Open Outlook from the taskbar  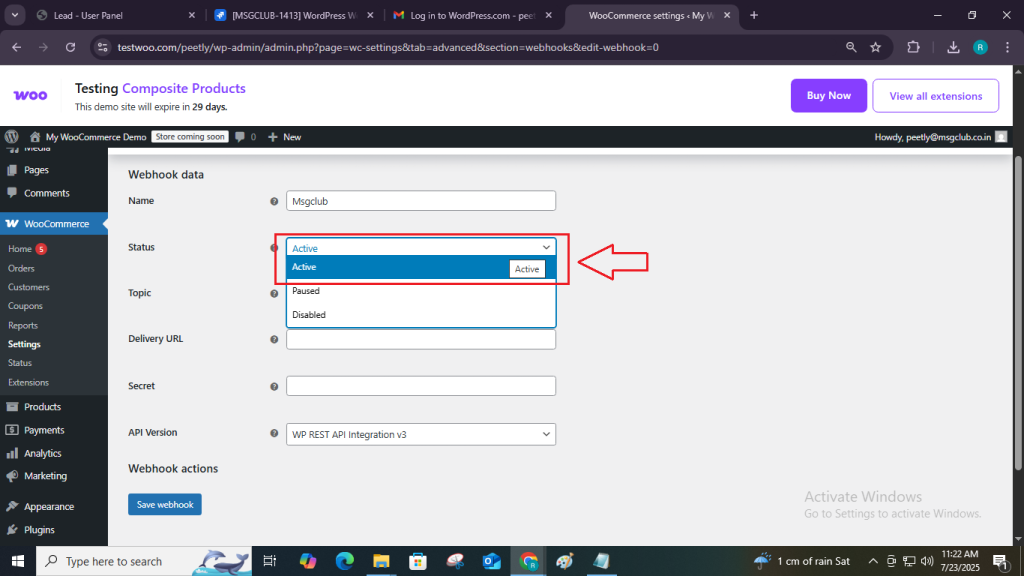492,561
